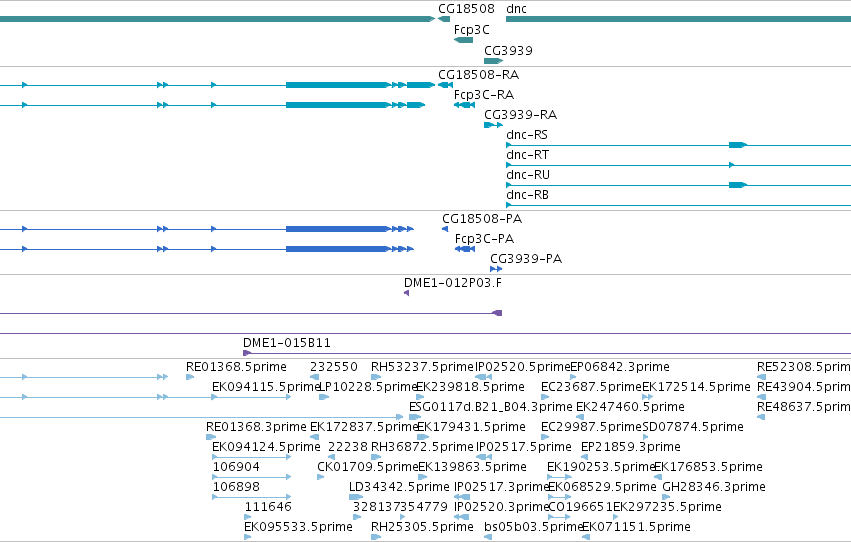Click EST LD34342.5prime
Viewport: 851px width, 542px height.
[x=399, y=488]
